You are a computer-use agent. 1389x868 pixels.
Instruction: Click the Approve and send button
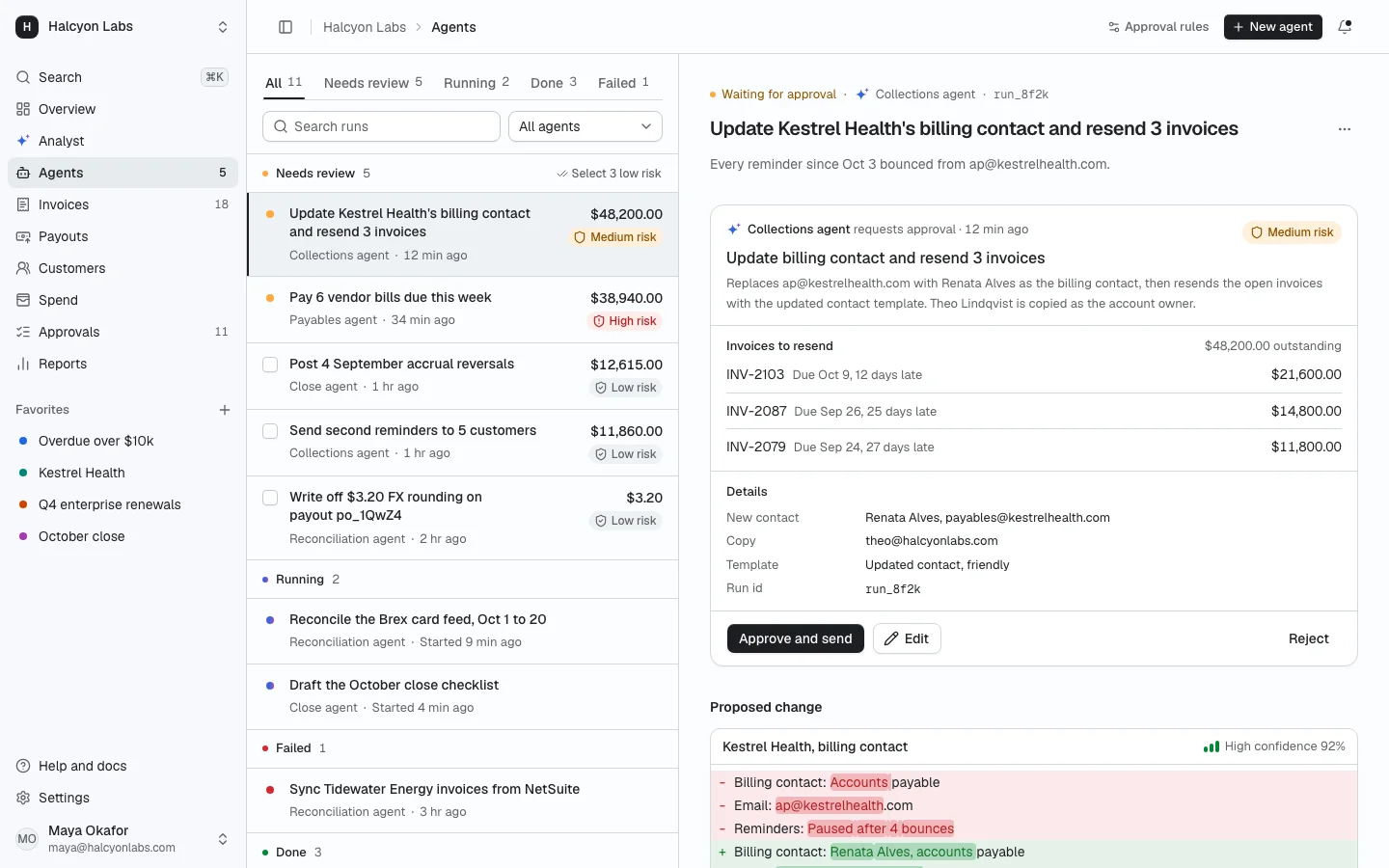click(x=796, y=638)
